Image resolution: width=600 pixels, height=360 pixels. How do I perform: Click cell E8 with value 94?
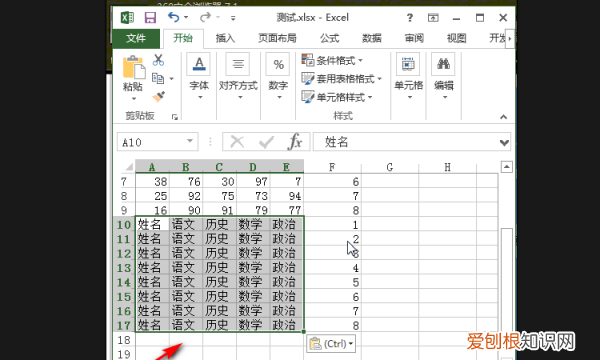(x=287, y=196)
